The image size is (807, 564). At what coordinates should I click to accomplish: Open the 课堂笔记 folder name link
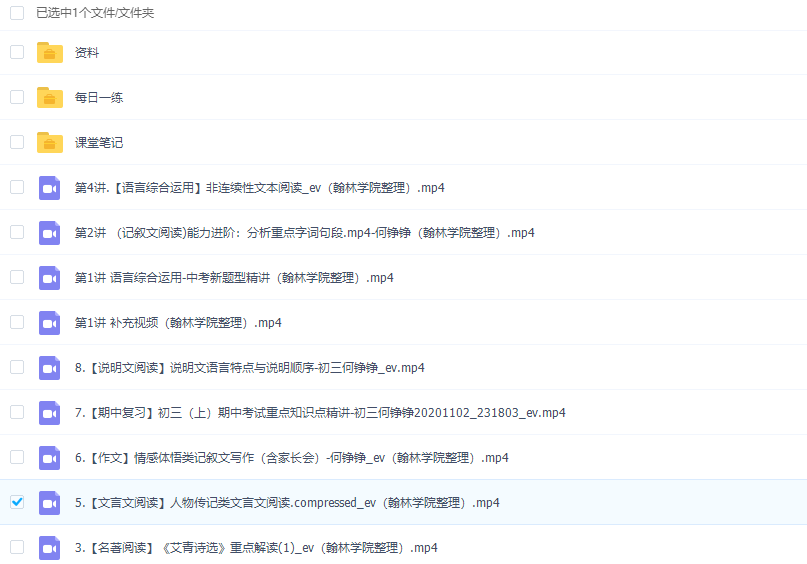pyautogui.click(x=99, y=143)
